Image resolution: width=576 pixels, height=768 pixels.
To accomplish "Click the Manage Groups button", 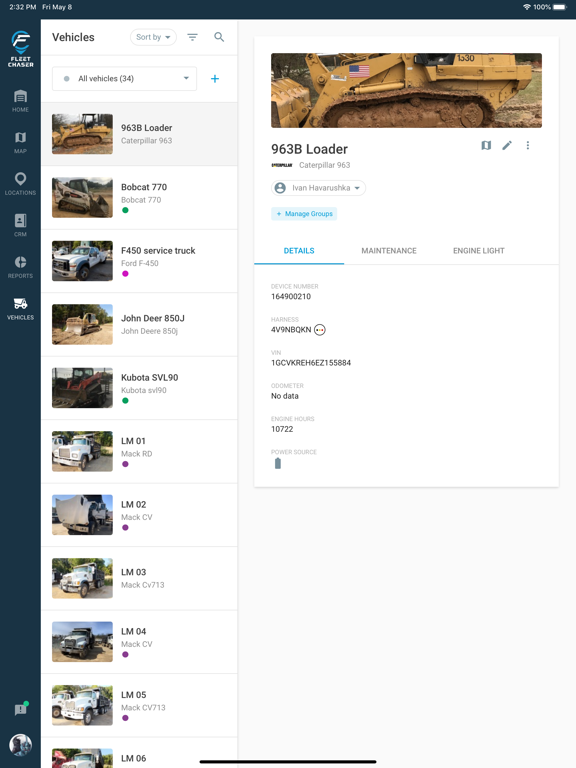I will point(304,214).
